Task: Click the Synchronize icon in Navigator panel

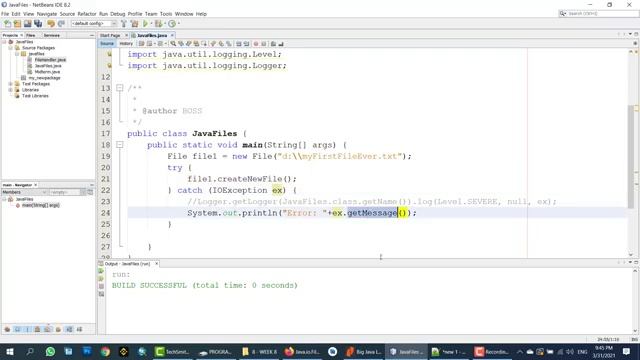Action: 90,192
